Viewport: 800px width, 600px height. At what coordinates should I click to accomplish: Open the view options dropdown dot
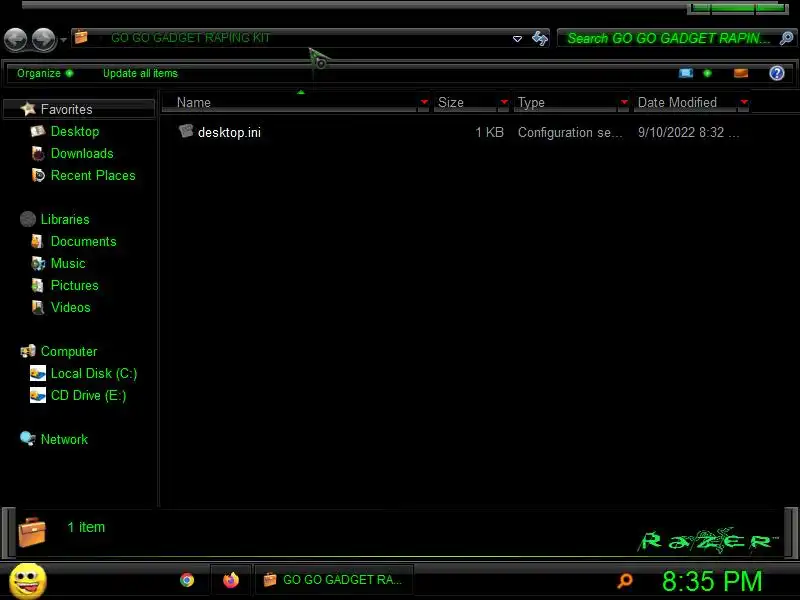tap(707, 73)
